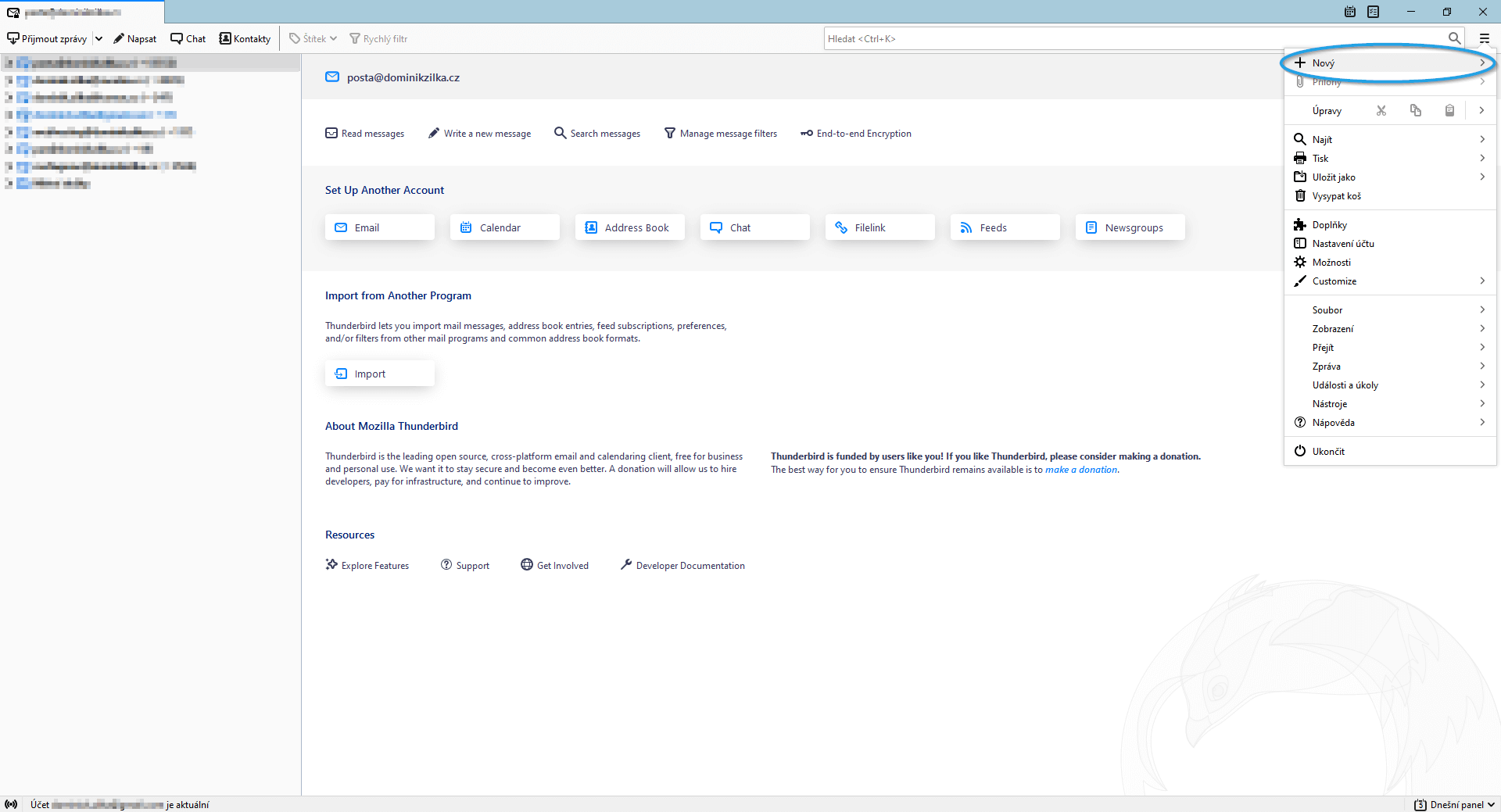This screenshot has width=1501, height=812.
Task: Select Vysypat koš menu entry
Action: 1390,195
